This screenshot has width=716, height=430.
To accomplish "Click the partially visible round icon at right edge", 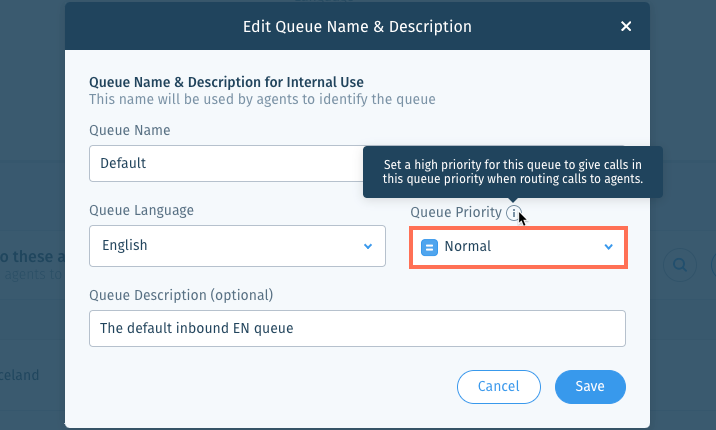I will [x=714, y=265].
